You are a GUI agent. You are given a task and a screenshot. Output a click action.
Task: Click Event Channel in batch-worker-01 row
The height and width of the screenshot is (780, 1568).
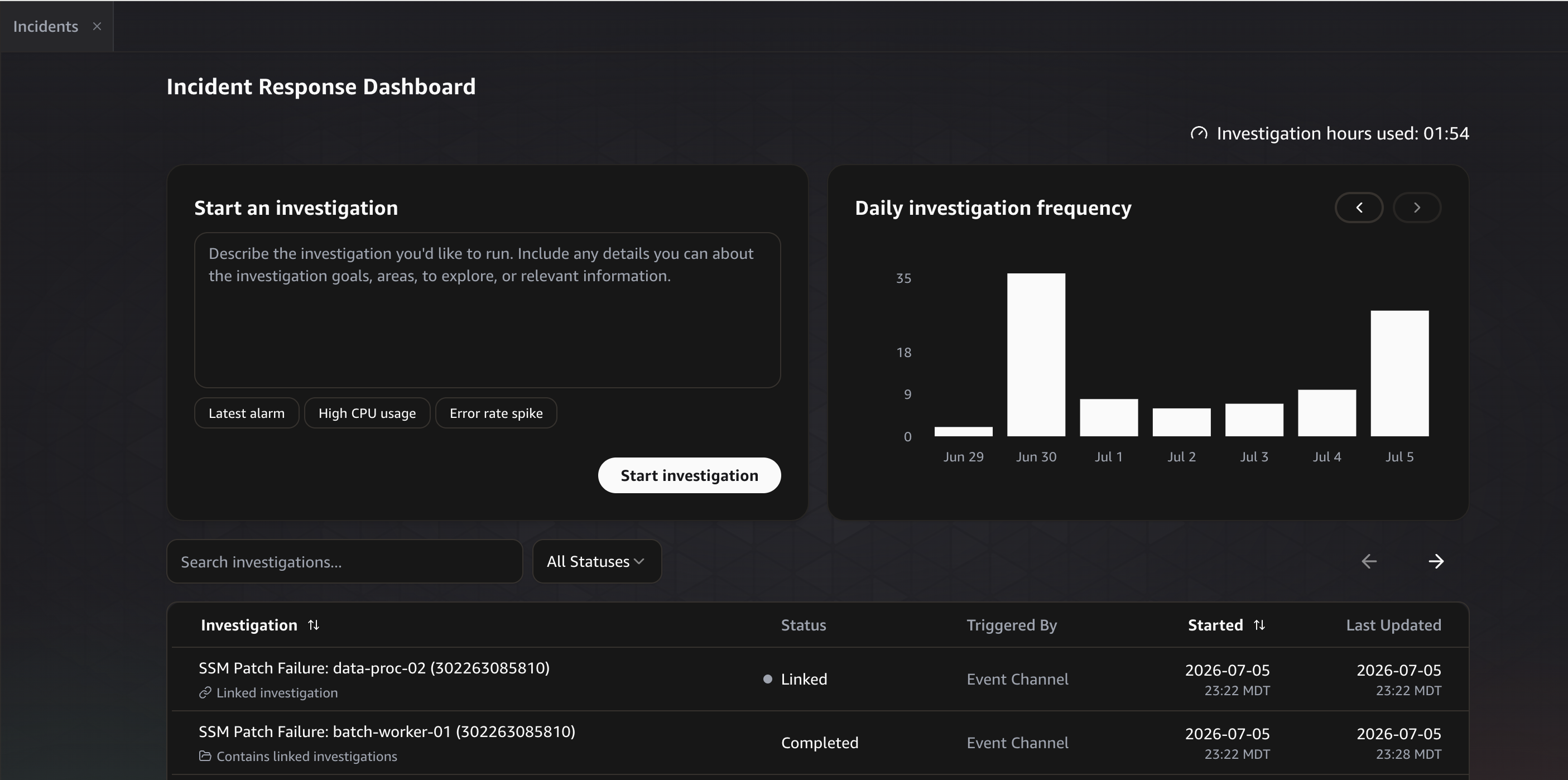coord(1017,742)
